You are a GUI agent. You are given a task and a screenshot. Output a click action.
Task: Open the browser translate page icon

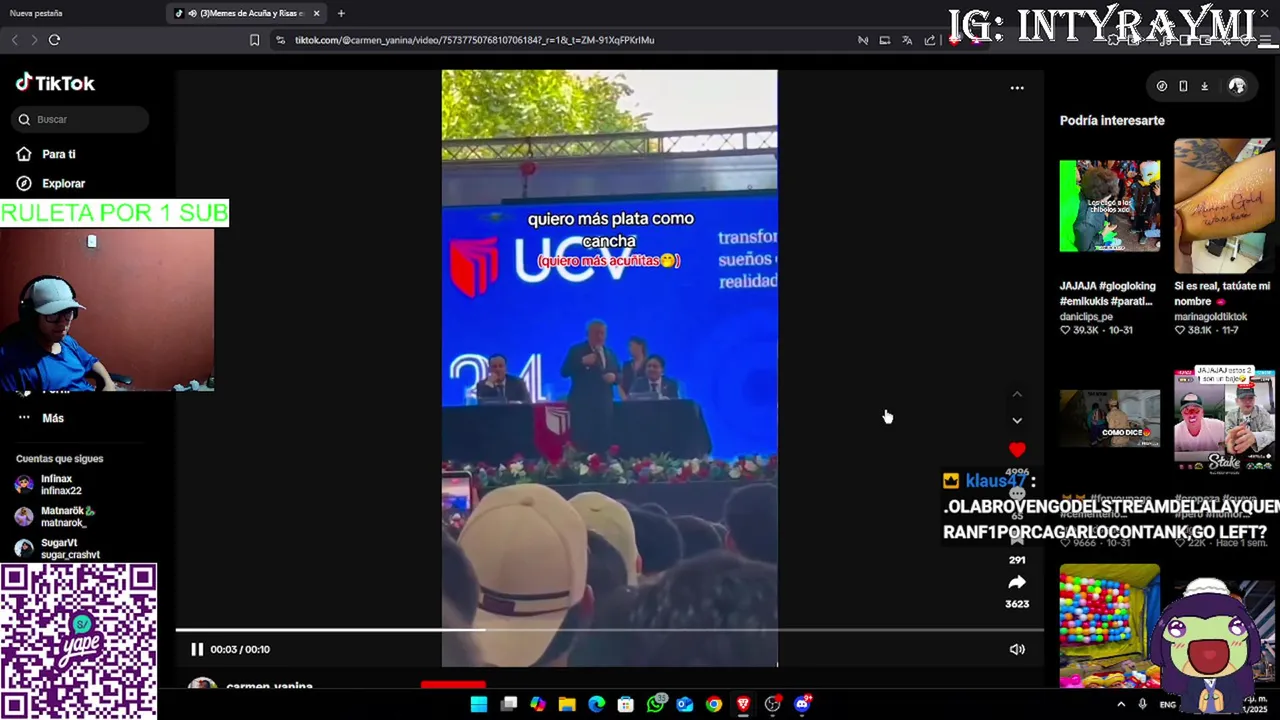point(907,40)
